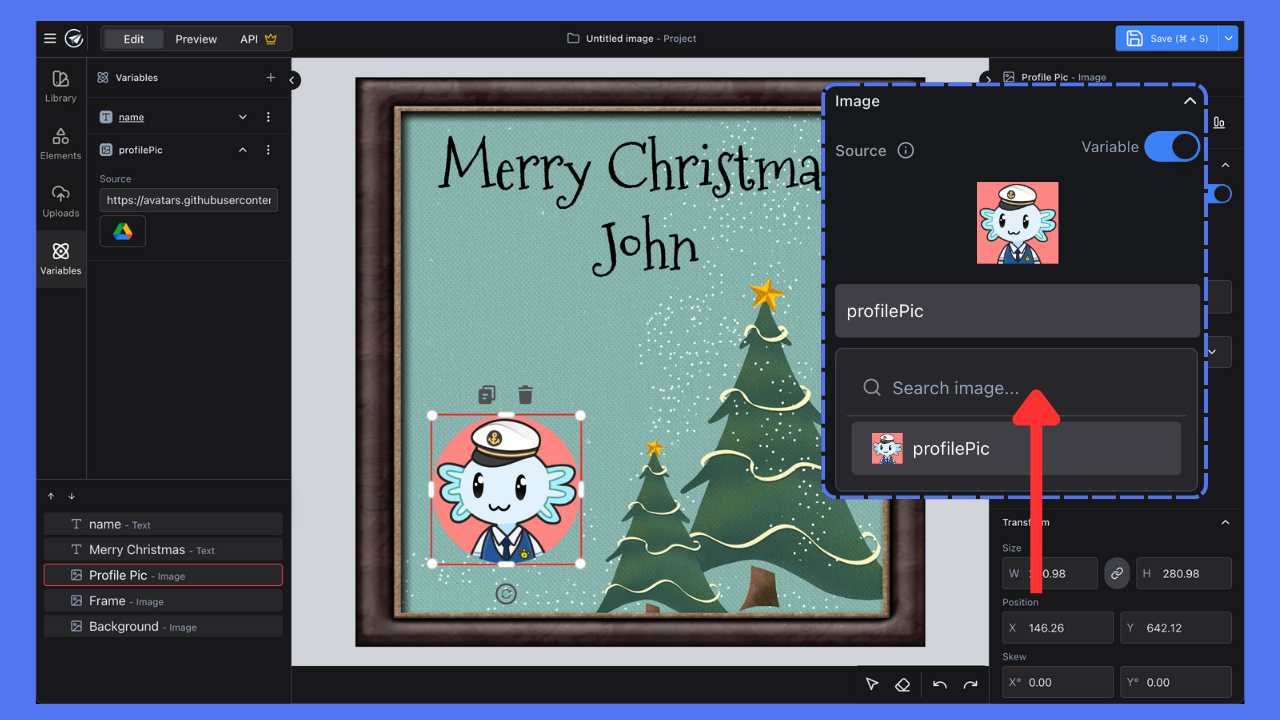1280x720 pixels.
Task: Collapse the name variable options
Action: tap(242, 116)
